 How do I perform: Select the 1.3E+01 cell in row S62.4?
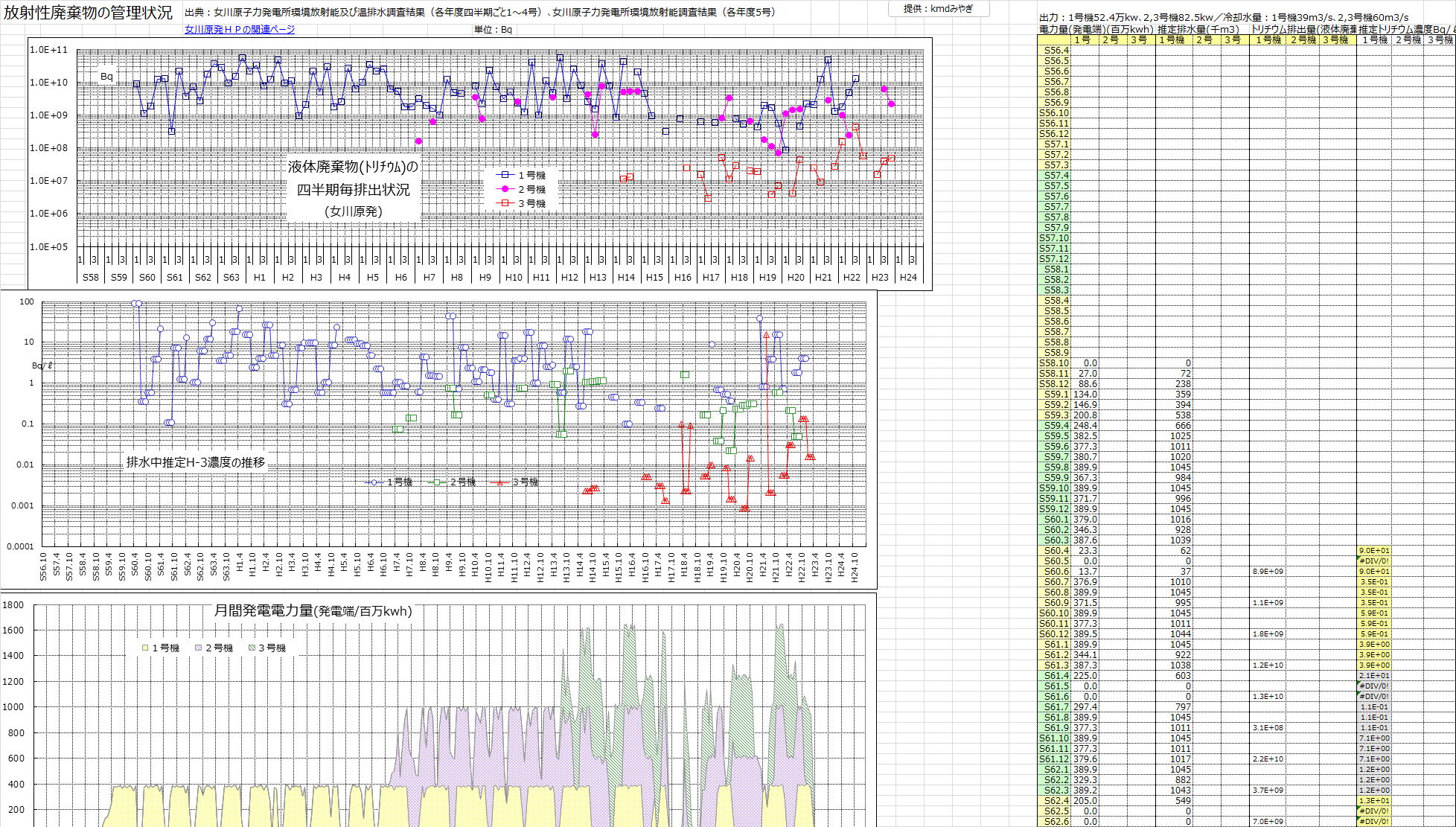click(x=1374, y=801)
